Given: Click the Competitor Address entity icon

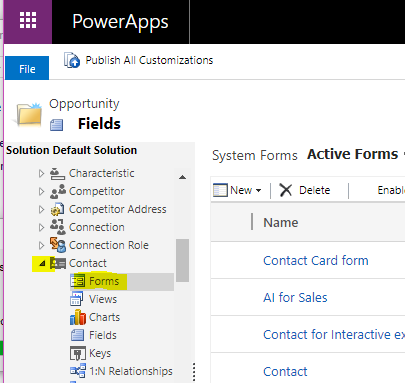Looking at the screenshot, I should [57, 209].
